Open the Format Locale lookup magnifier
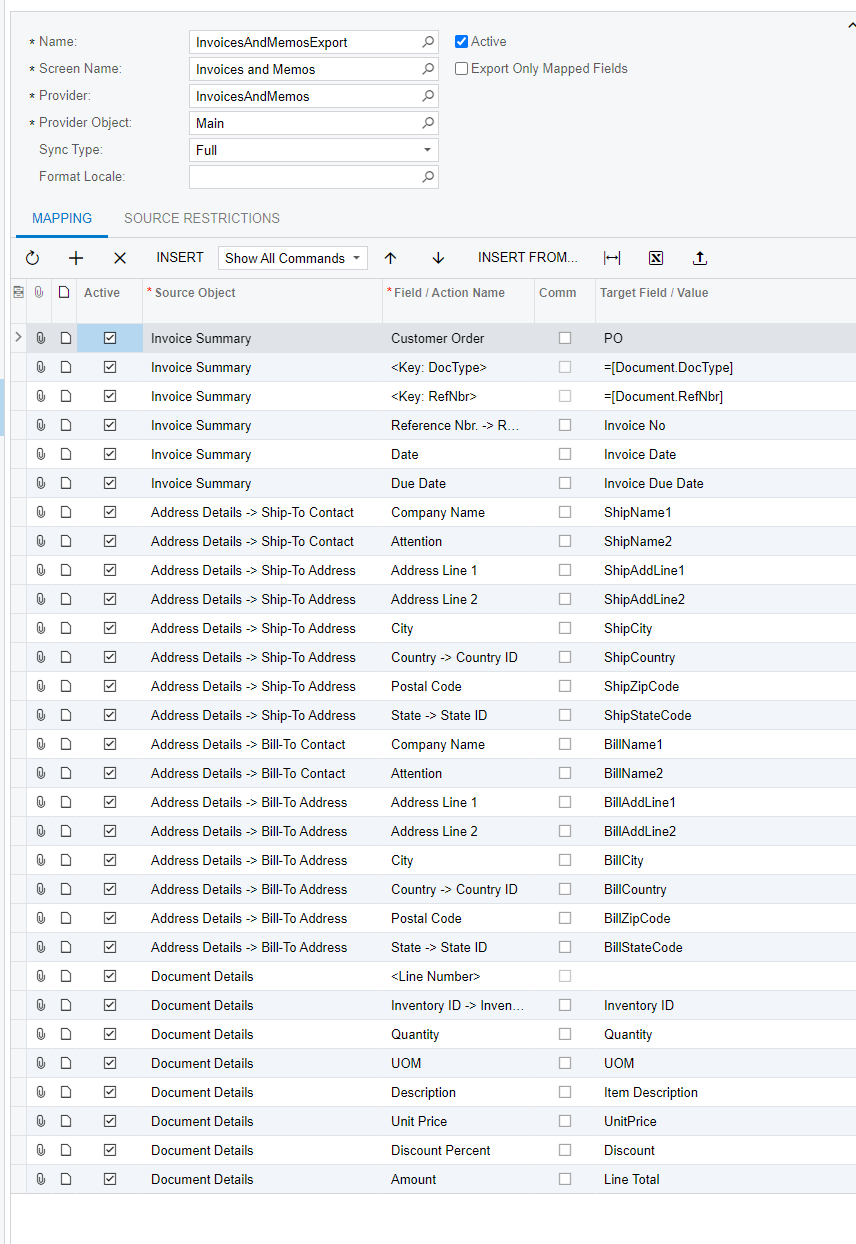 point(428,177)
